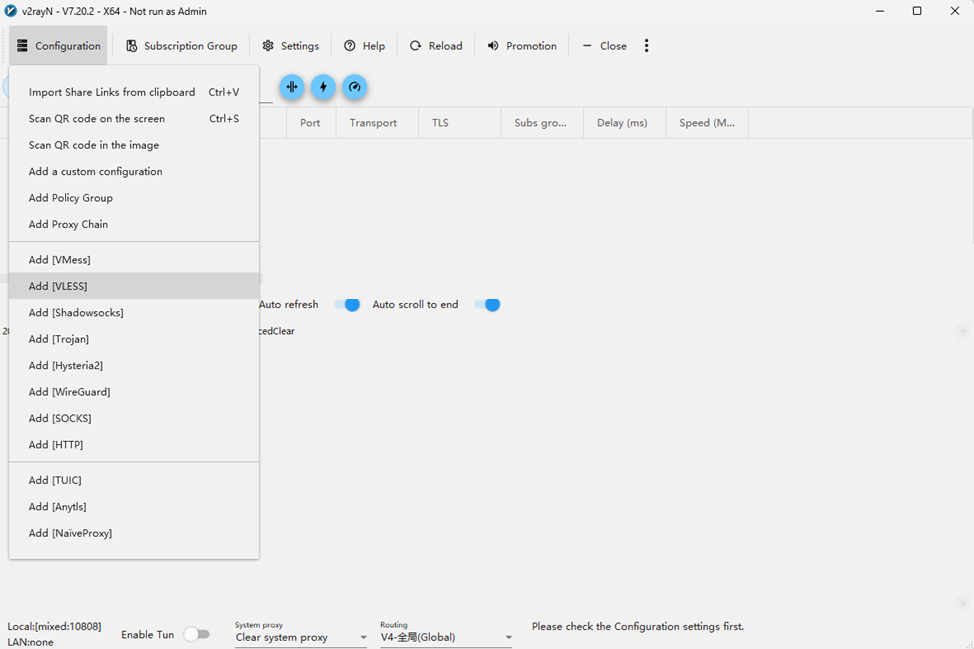The image size is (974, 649).
Task: Choose Add [Shadowsocks] menu entry
Action: point(134,312)
